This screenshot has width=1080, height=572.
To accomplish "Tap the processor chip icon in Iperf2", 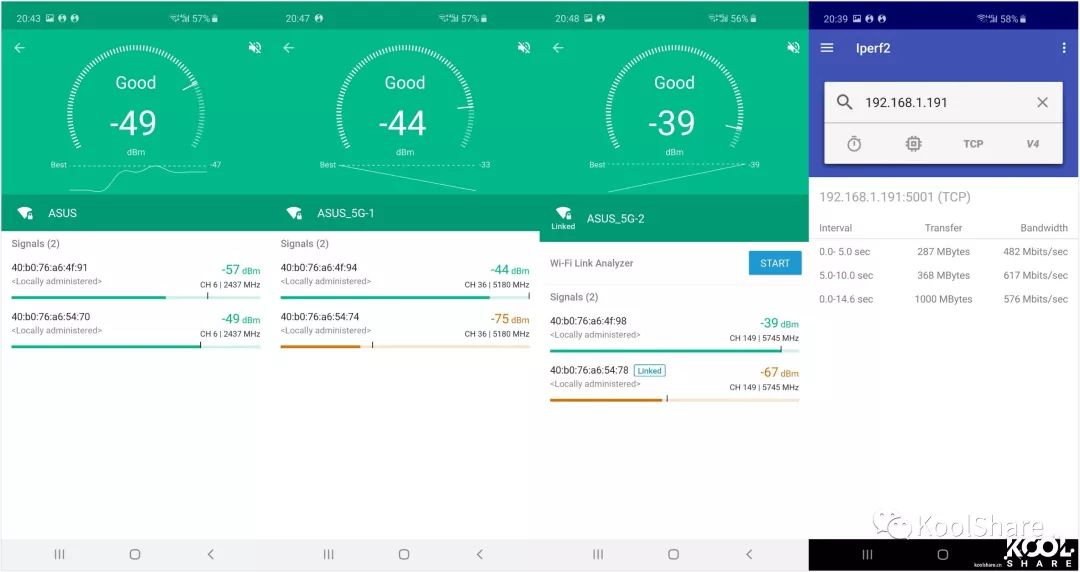I will click(913, 143).
